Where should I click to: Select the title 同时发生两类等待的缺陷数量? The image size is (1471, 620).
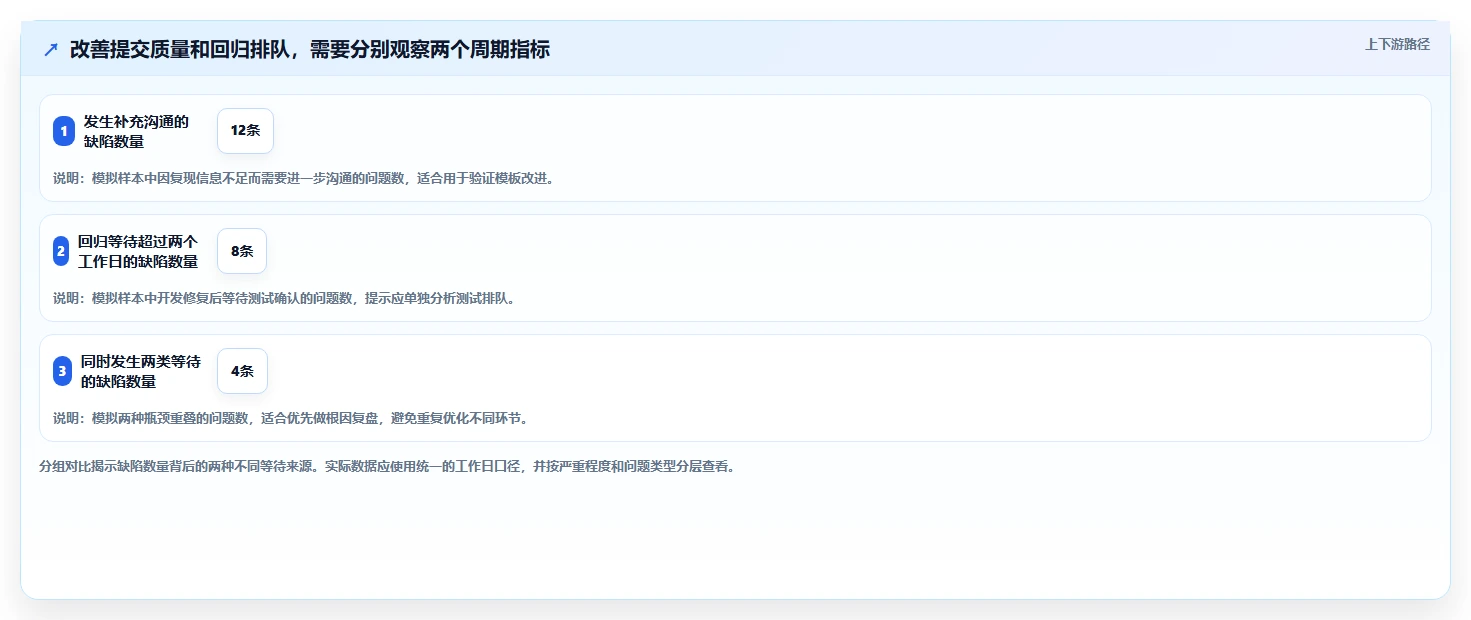pyautogui.click(x=140, y=371)
